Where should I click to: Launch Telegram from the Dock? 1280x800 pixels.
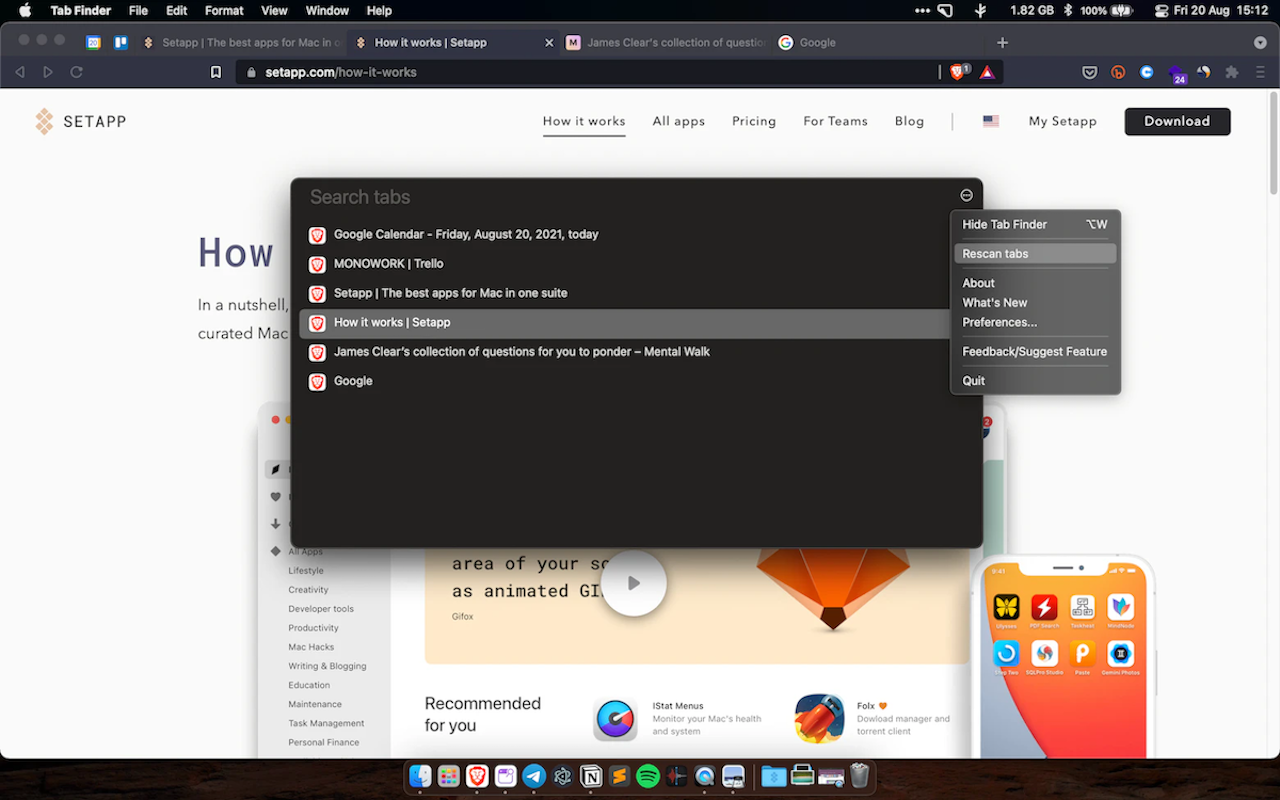pyautogui.click(x=534, y=776)
